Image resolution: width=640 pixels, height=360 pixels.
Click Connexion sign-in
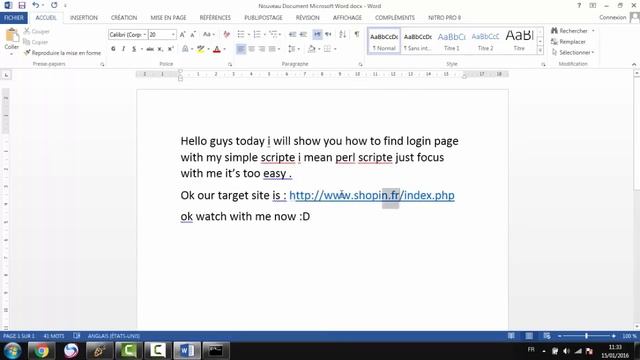tap(612, 18)
